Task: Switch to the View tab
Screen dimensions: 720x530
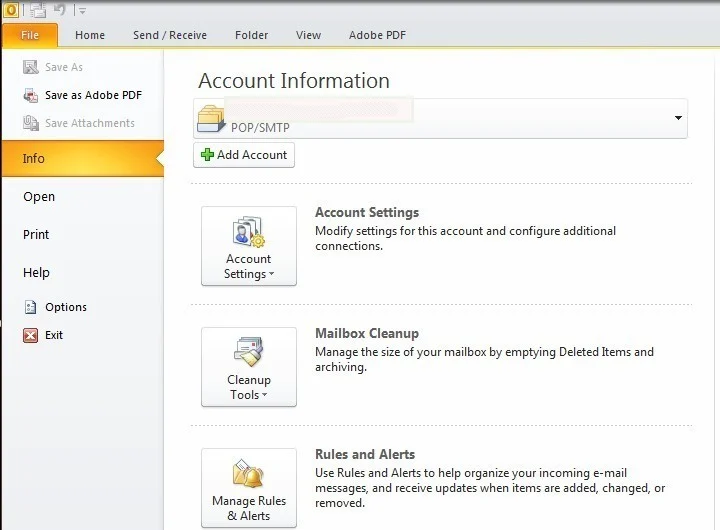Action: click(309, 35)
